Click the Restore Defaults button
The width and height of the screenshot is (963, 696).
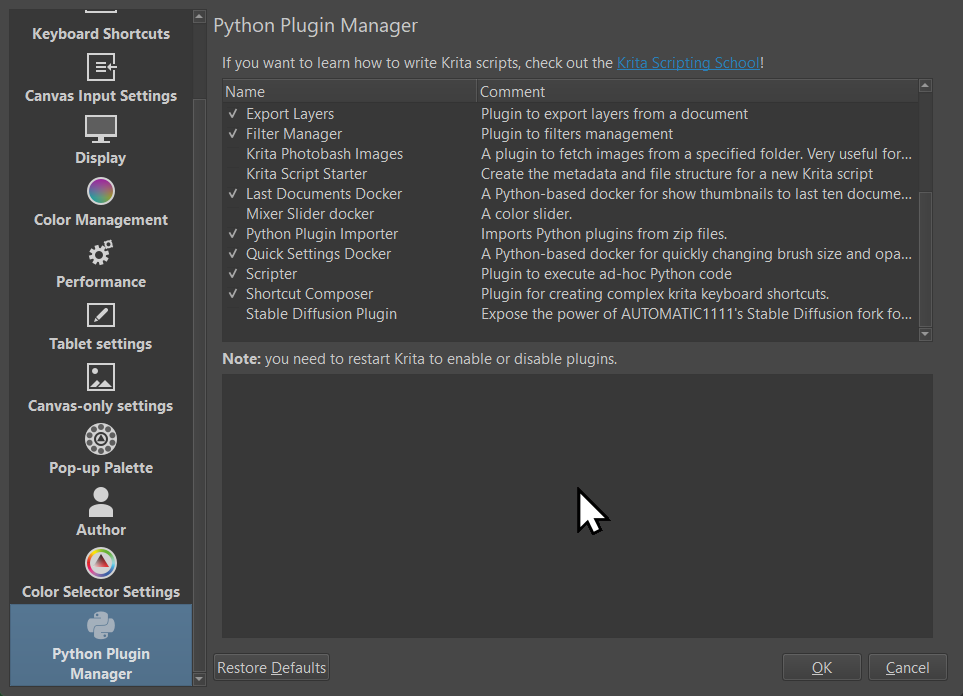click(x=272, y=667)
